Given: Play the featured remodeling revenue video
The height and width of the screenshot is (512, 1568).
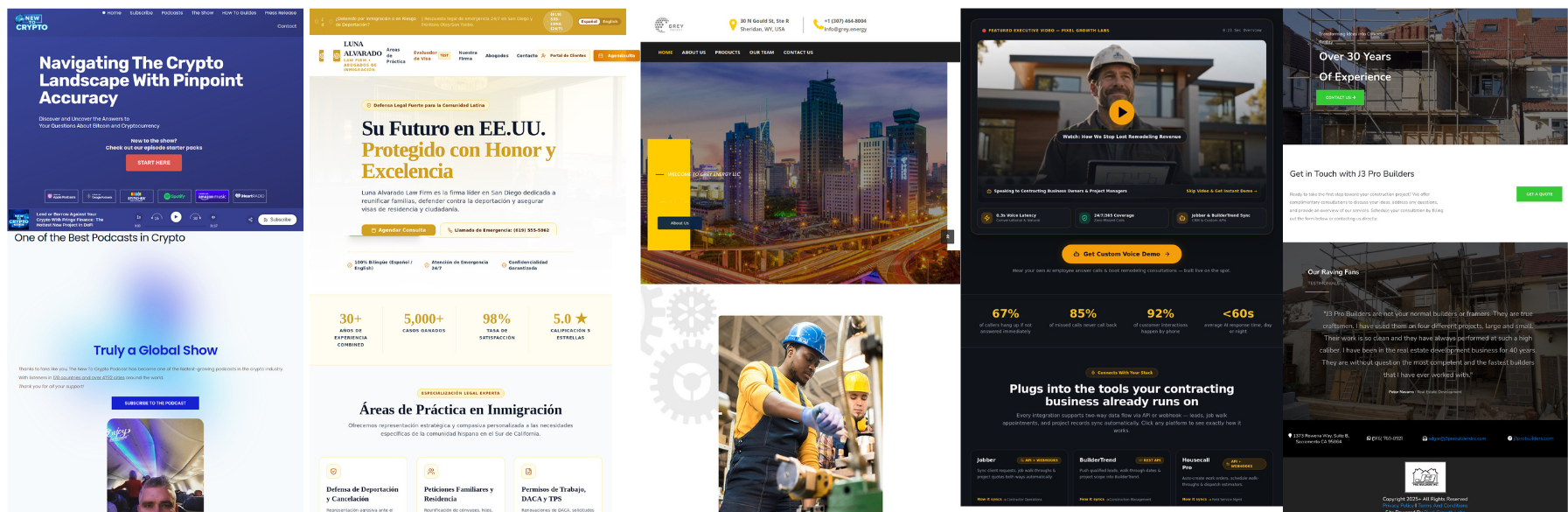Looking at the screenshot, I should pos(1121,112).
